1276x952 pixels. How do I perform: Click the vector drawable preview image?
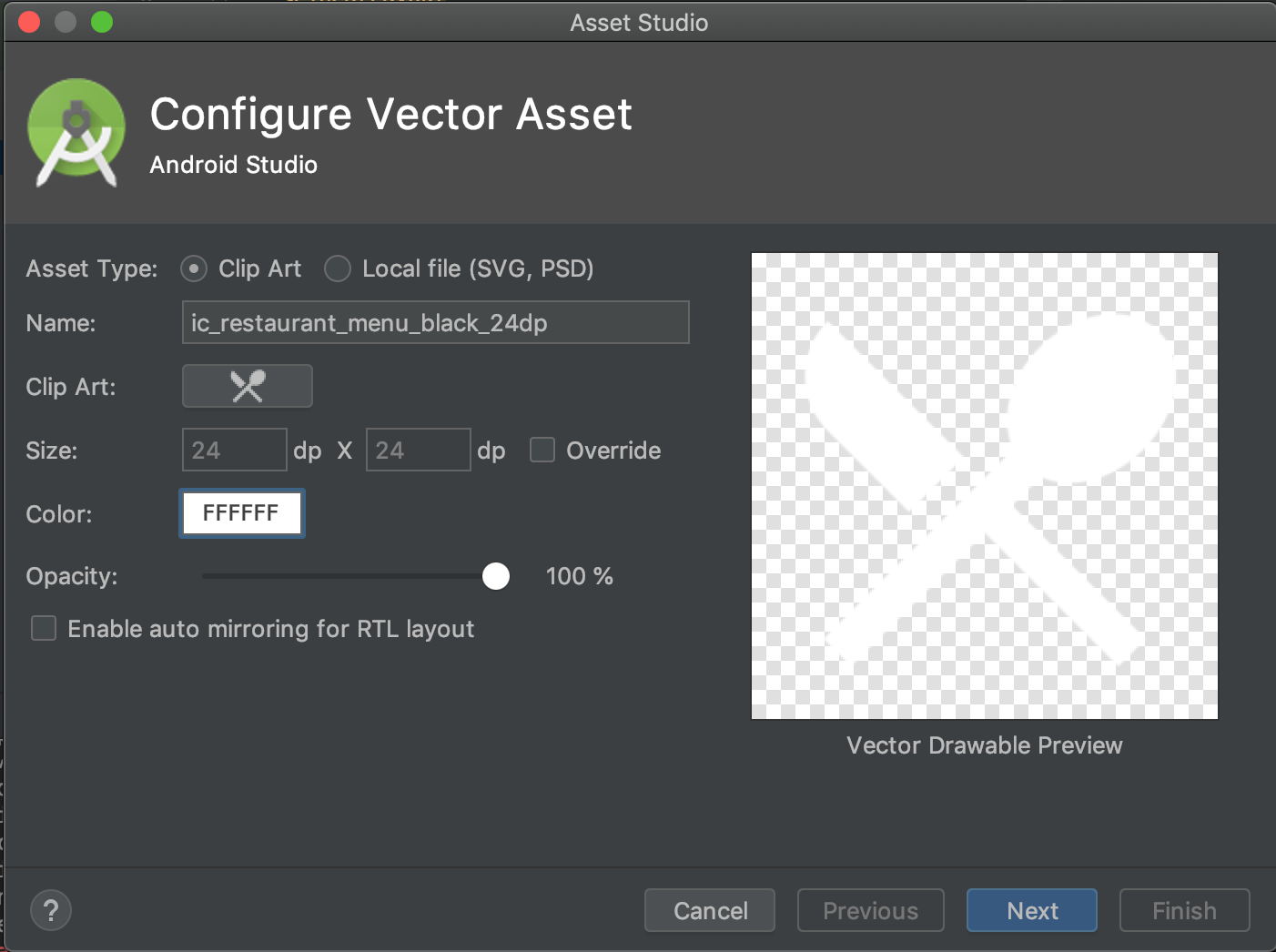tap(984, 486)
